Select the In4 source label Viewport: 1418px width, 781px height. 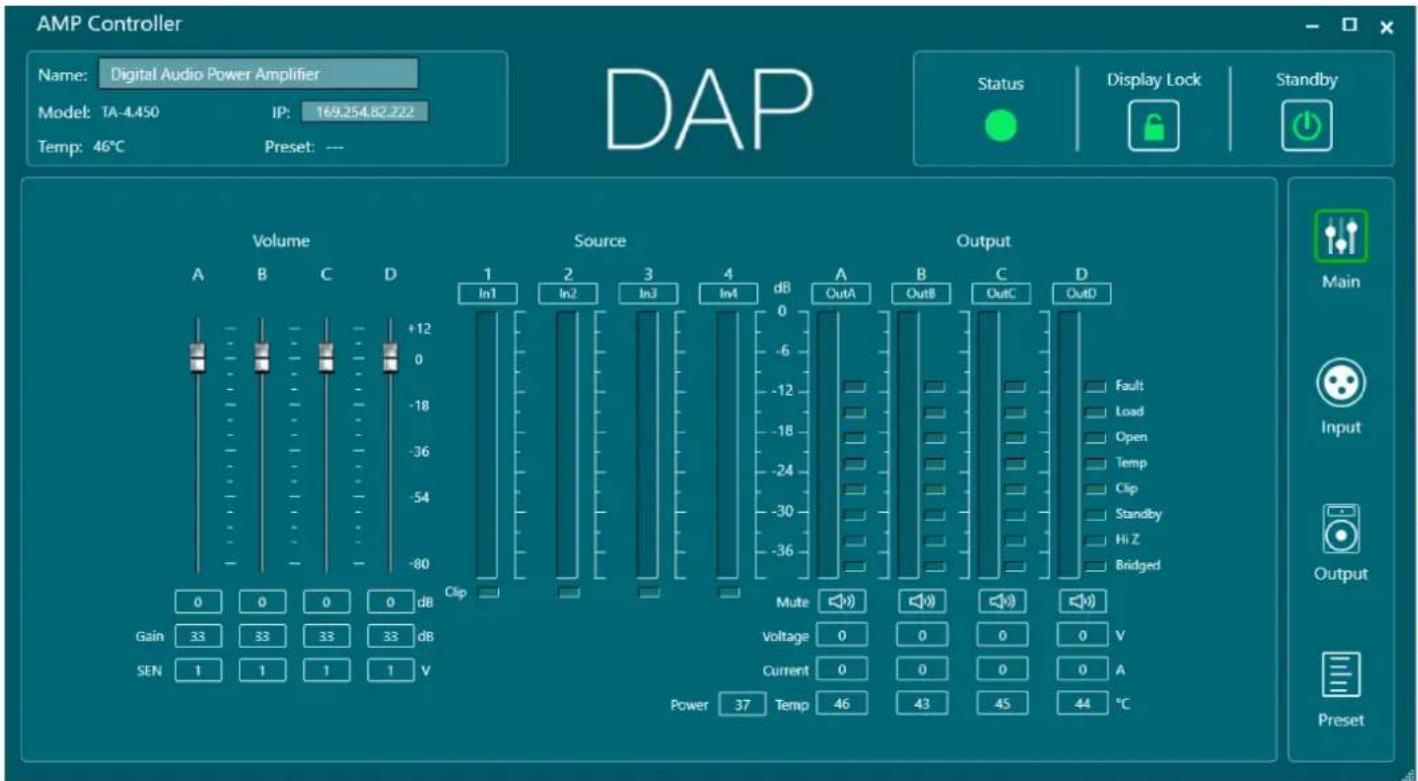point(728,293)
